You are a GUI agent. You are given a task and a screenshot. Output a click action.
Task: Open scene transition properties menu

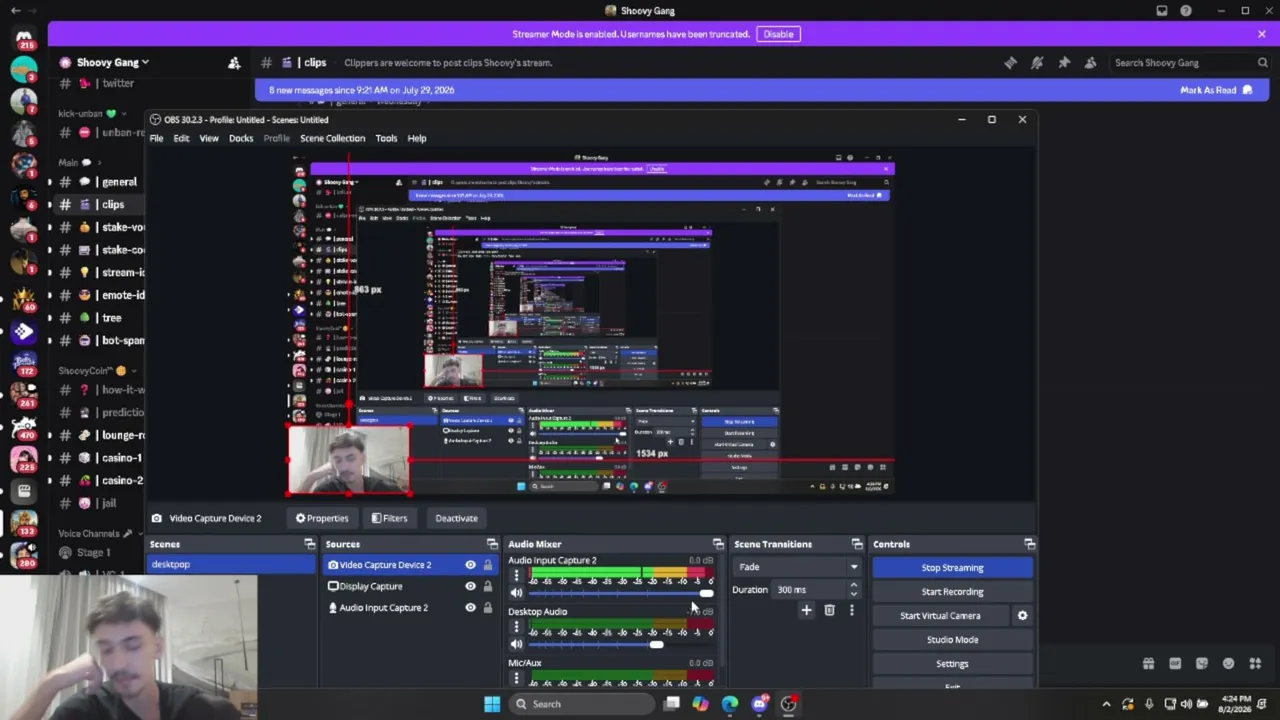[852, 610]
